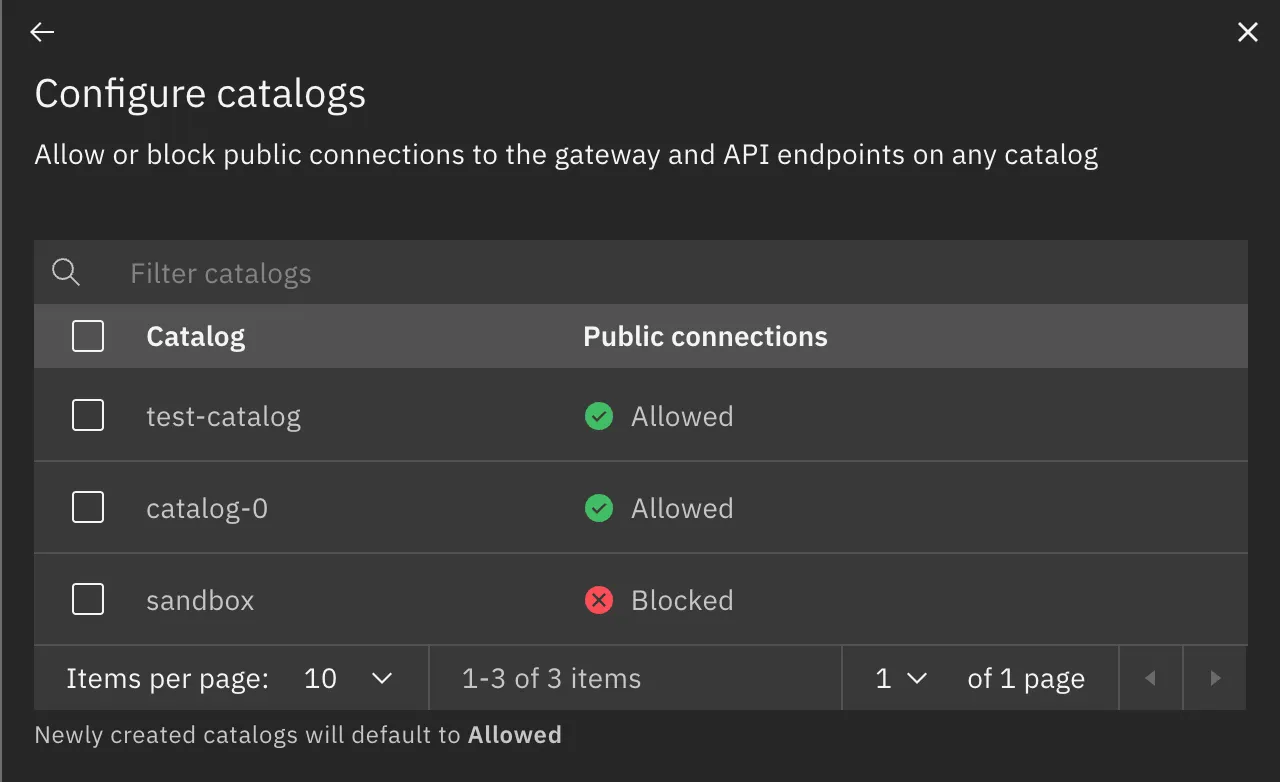Viewport: 1280px width, 782px height.
Task: Check the catalog-0 row checkbox
Action: click(88, 508)
